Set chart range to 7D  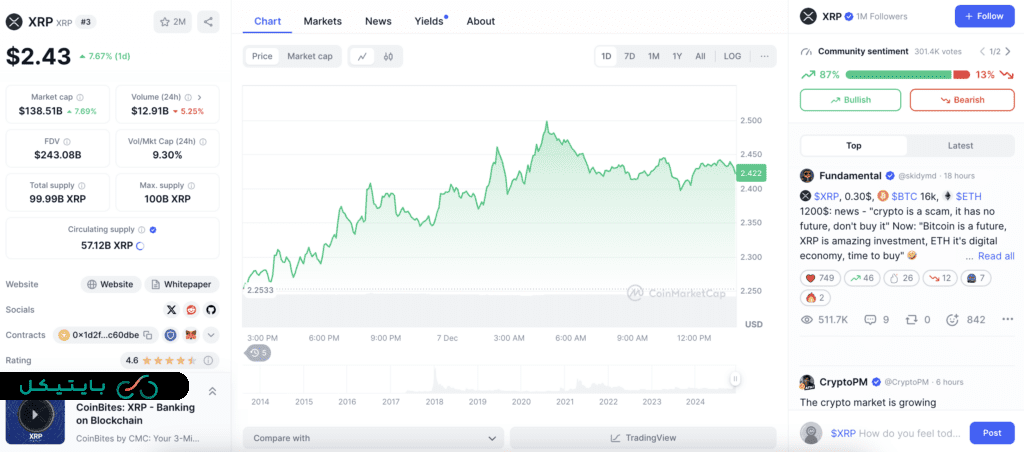(629, 56)
